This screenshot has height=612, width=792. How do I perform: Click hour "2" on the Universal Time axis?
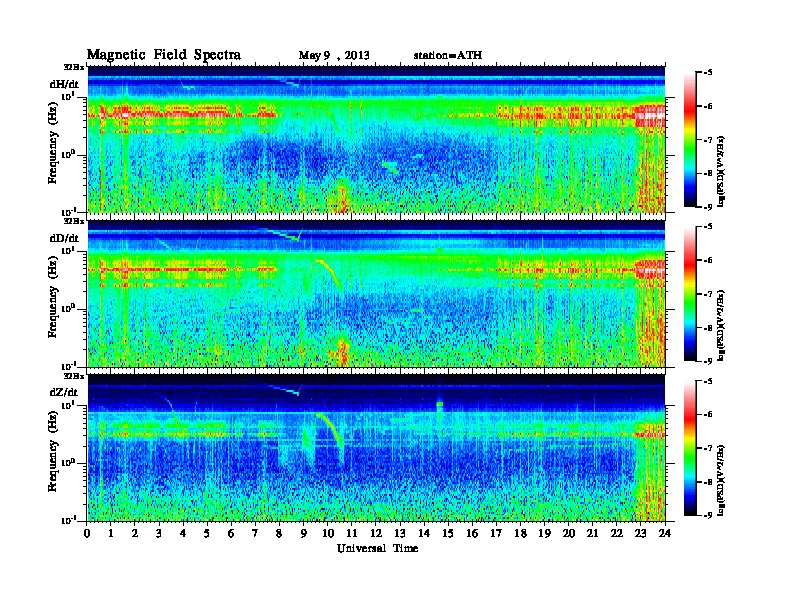pyautogui.click(x=135, y=533)
